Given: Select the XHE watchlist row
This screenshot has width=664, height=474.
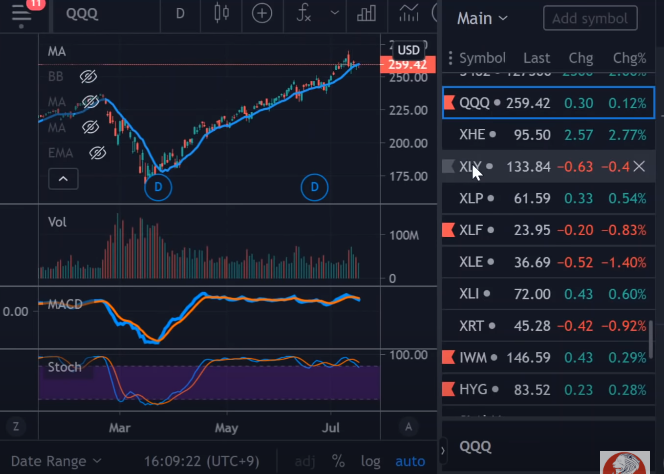Looking at the screenshot, I should tap(548, 135).
